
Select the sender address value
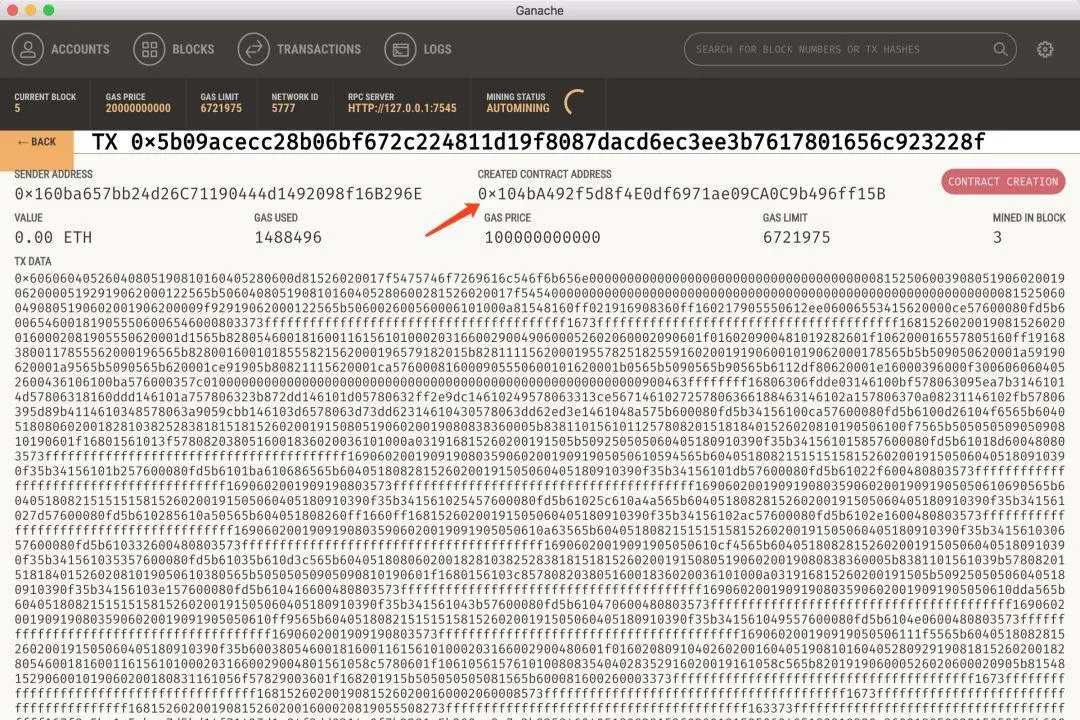point(218,194)
